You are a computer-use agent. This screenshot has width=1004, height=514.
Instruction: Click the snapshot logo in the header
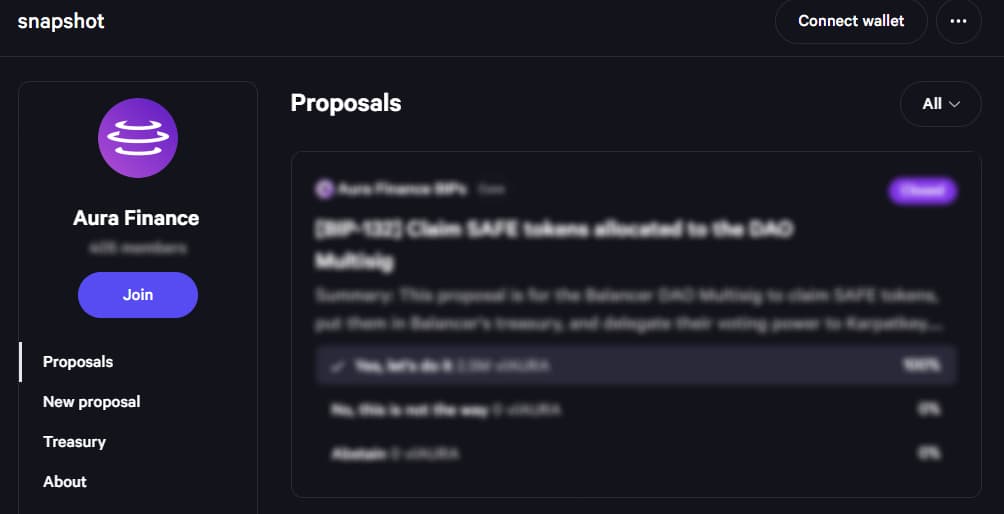(x=61, y=21)
